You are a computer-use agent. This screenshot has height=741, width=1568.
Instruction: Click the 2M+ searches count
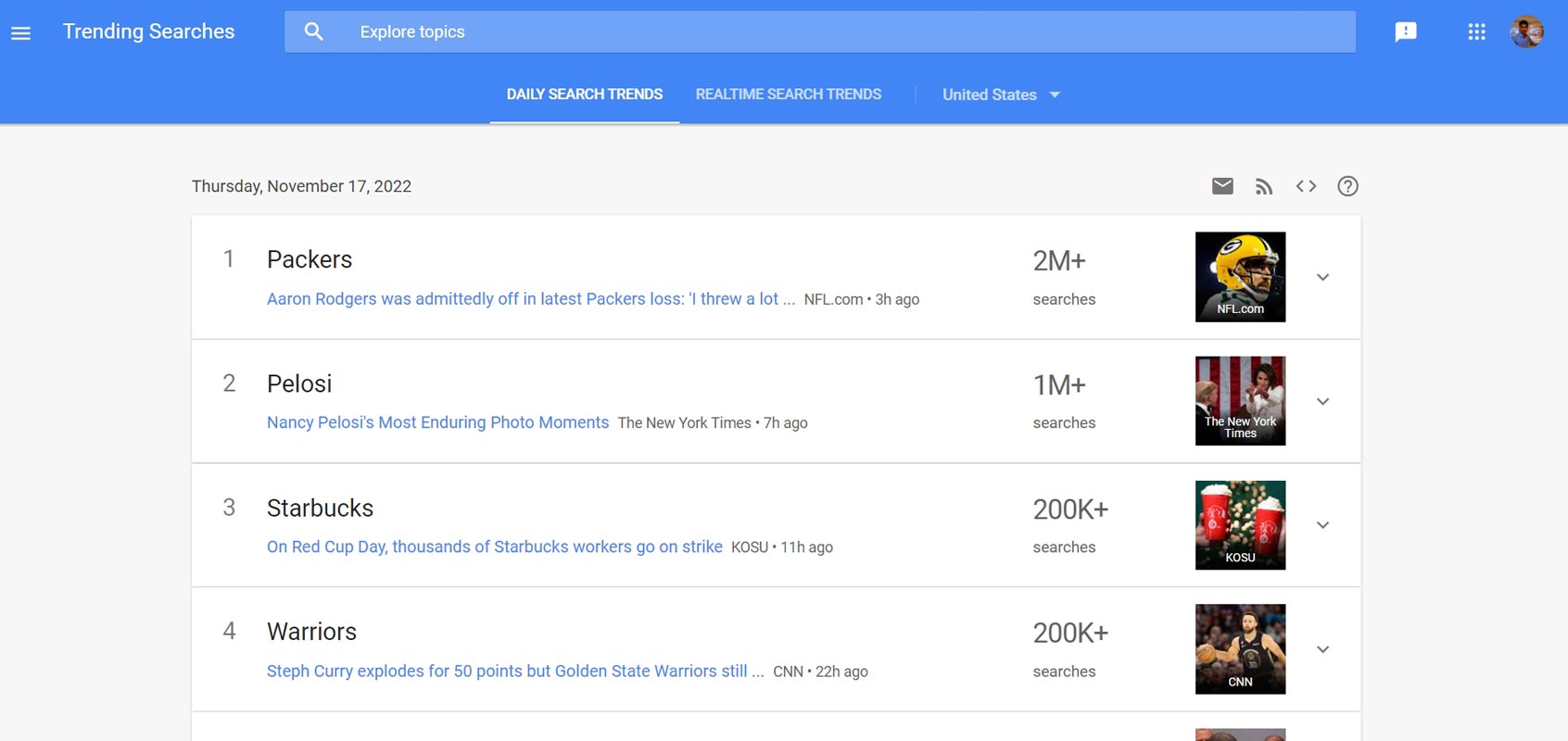tap(1059, 261)
